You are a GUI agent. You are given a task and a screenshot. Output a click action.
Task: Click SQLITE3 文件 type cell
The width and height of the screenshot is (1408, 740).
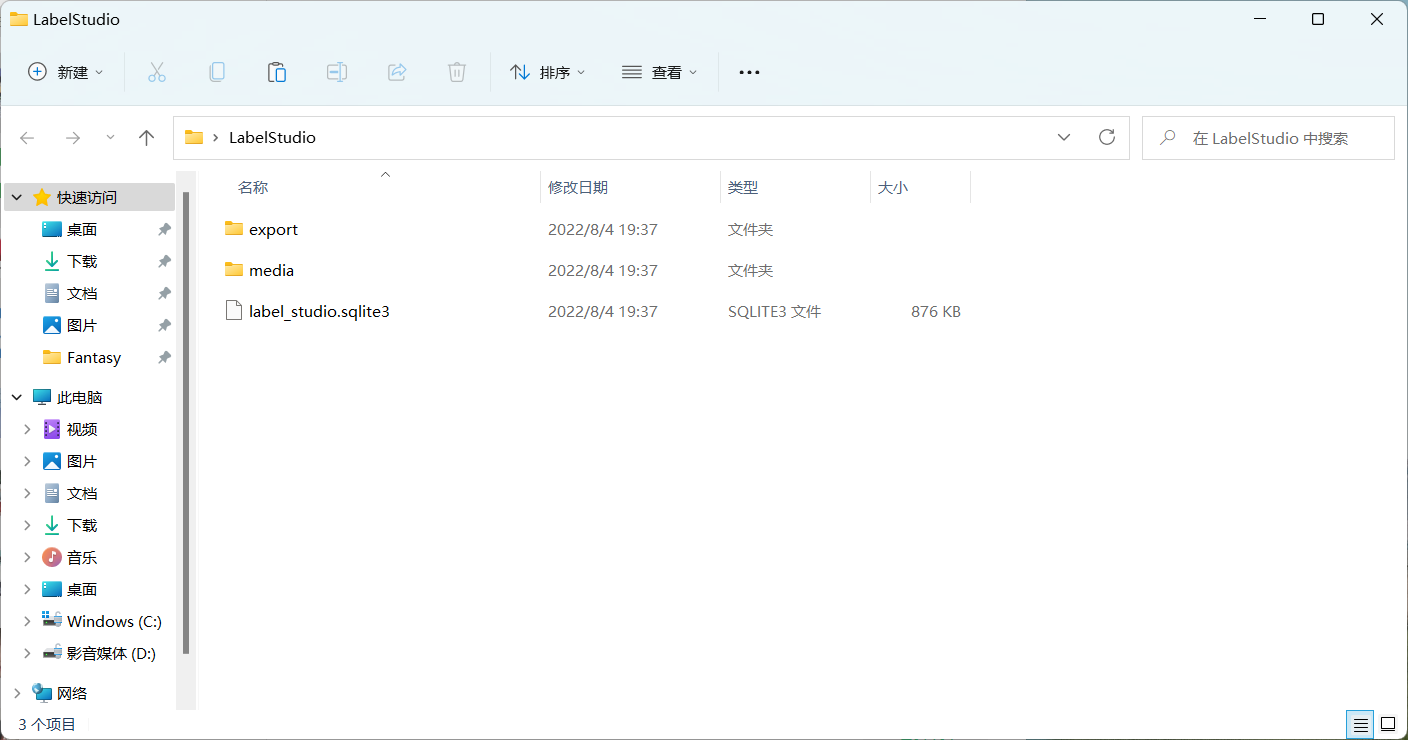774,311
